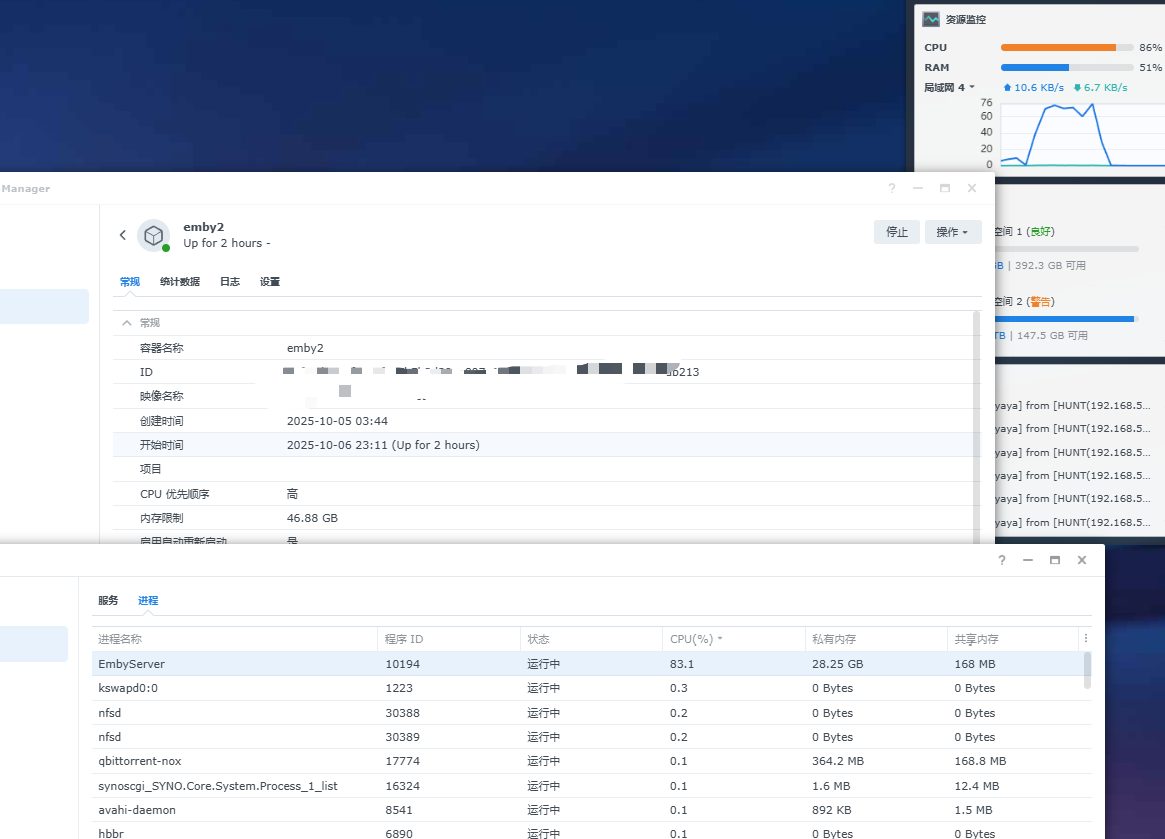Viewport: 1165px width, 839px height.
Task: Open help in the process list window
Action: (x=1001, y=561)
